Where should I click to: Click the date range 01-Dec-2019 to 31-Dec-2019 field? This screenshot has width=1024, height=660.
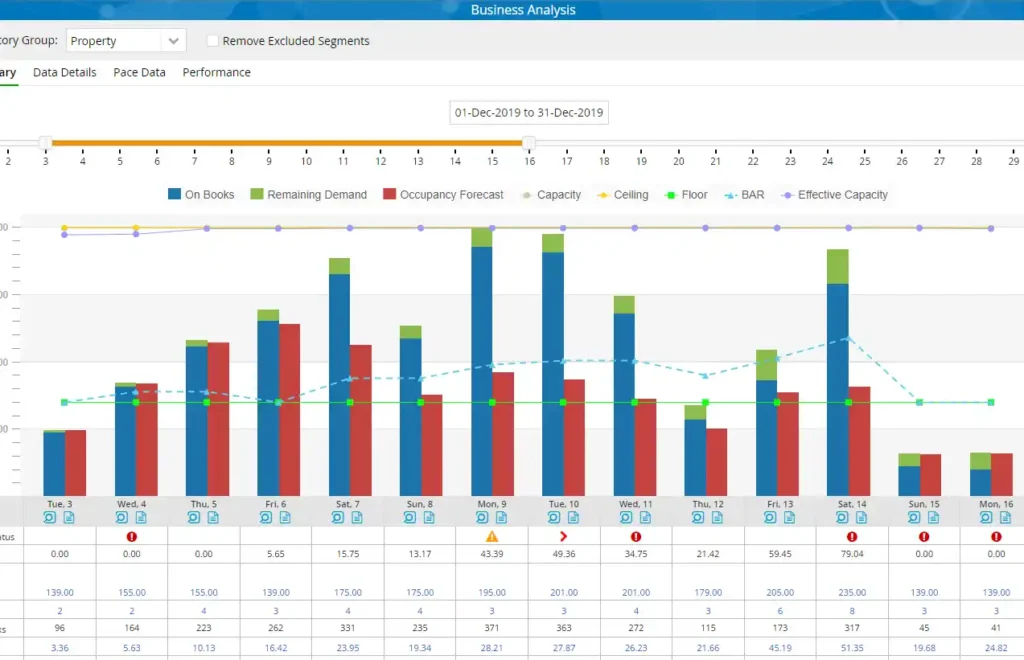pyautogui.click(x=529, y=112)
